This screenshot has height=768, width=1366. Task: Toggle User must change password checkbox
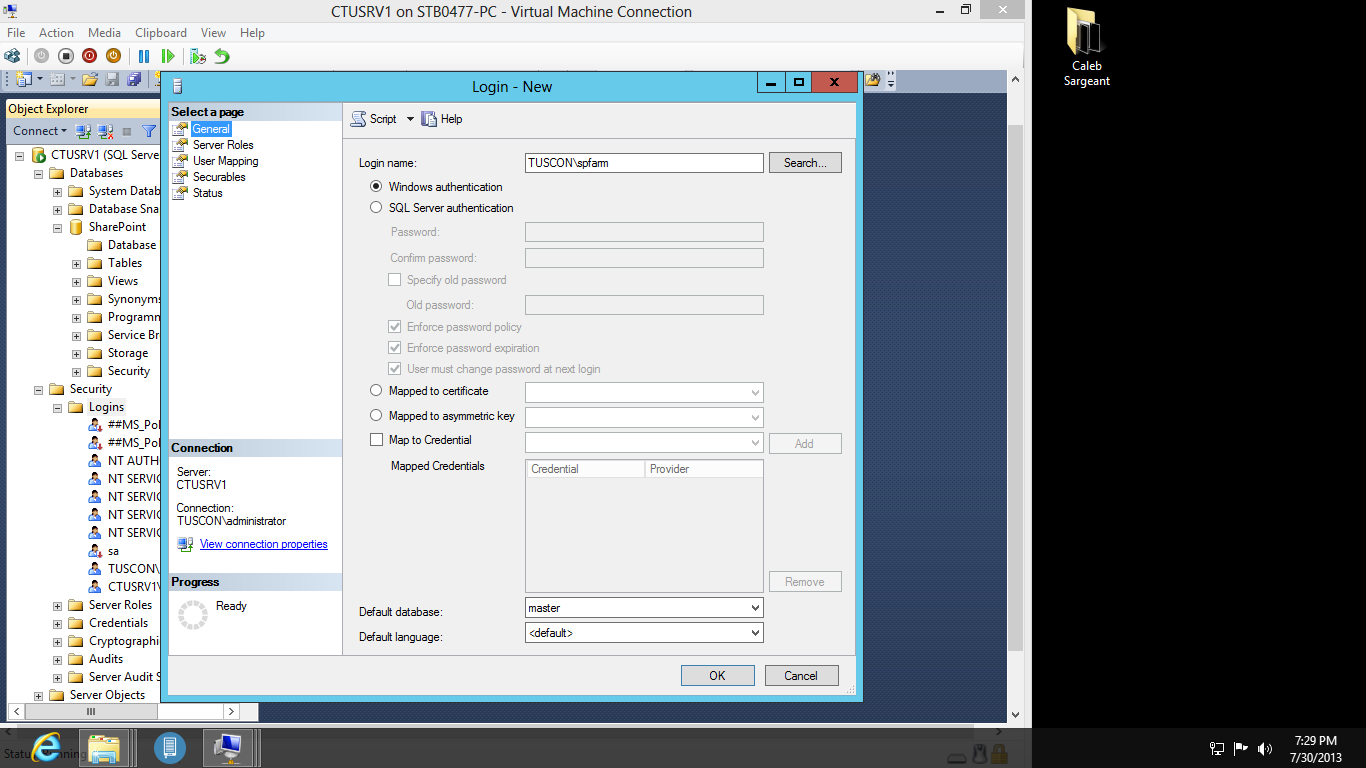pyautogui.click(x=395, y=369)
